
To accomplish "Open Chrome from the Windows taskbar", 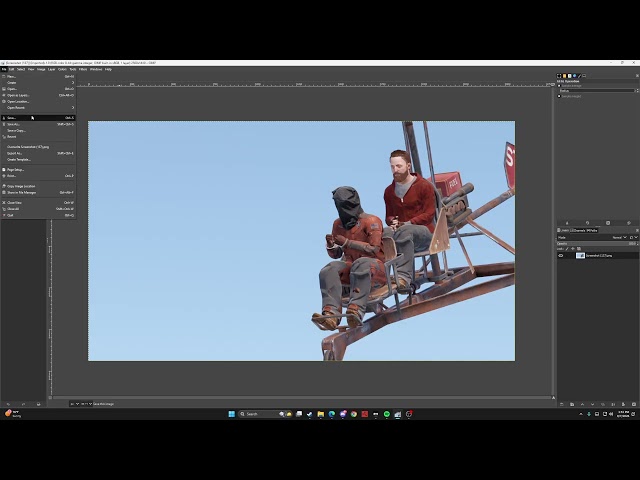I will coord(353,414).
